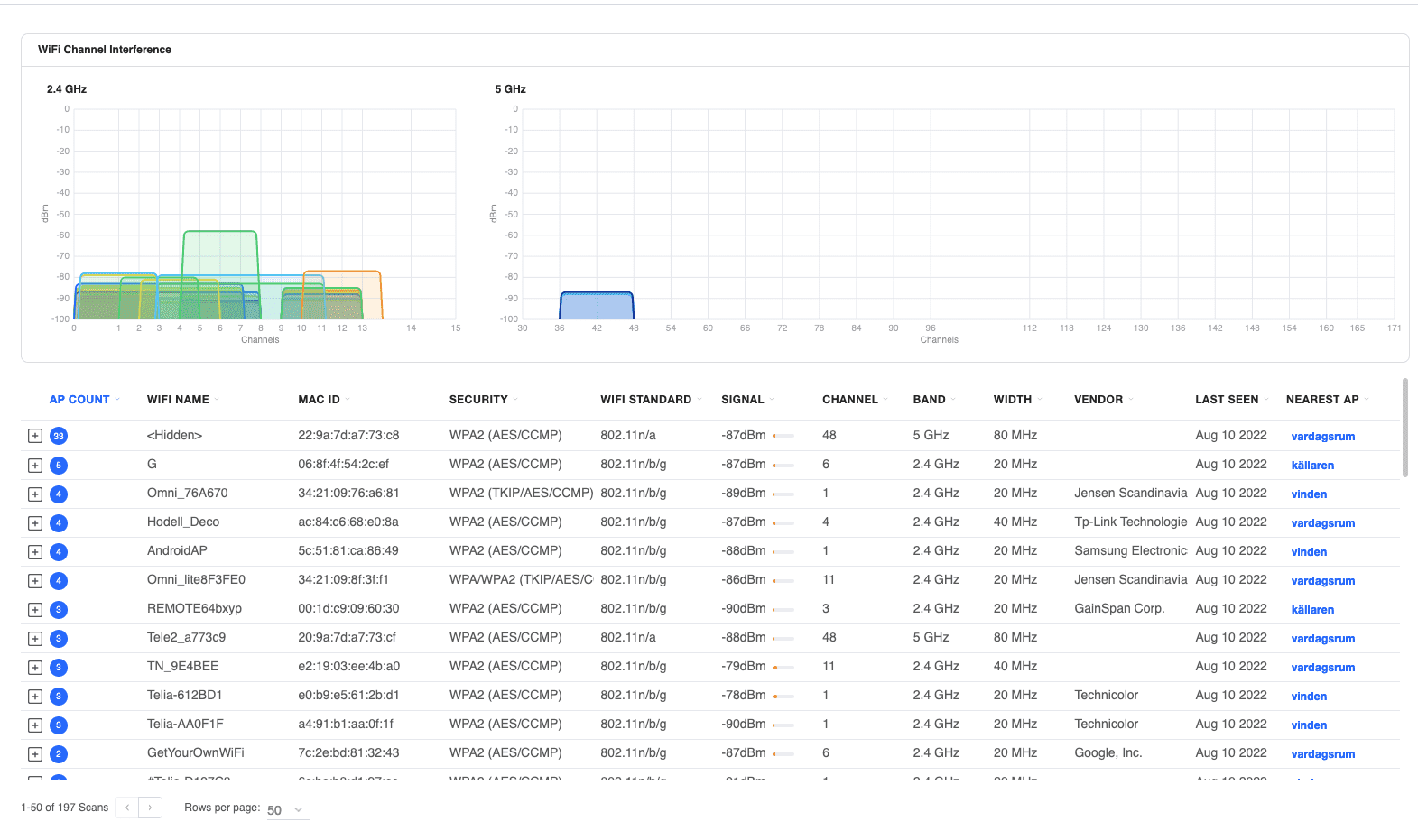Image resolution: width=1418 pixels, height=840 pixels.
Task: Sort table by AP COUNT column
Action: [x=79, y=400]
